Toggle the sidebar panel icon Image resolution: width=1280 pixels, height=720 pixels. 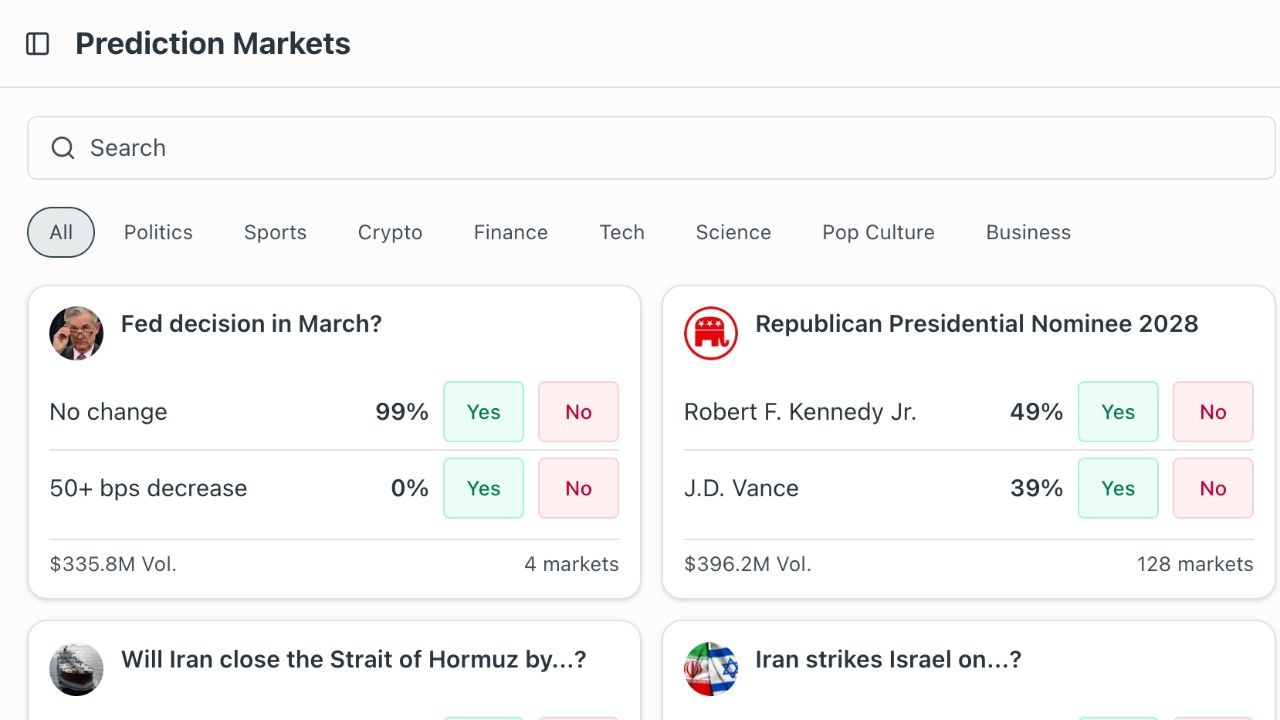38,44
